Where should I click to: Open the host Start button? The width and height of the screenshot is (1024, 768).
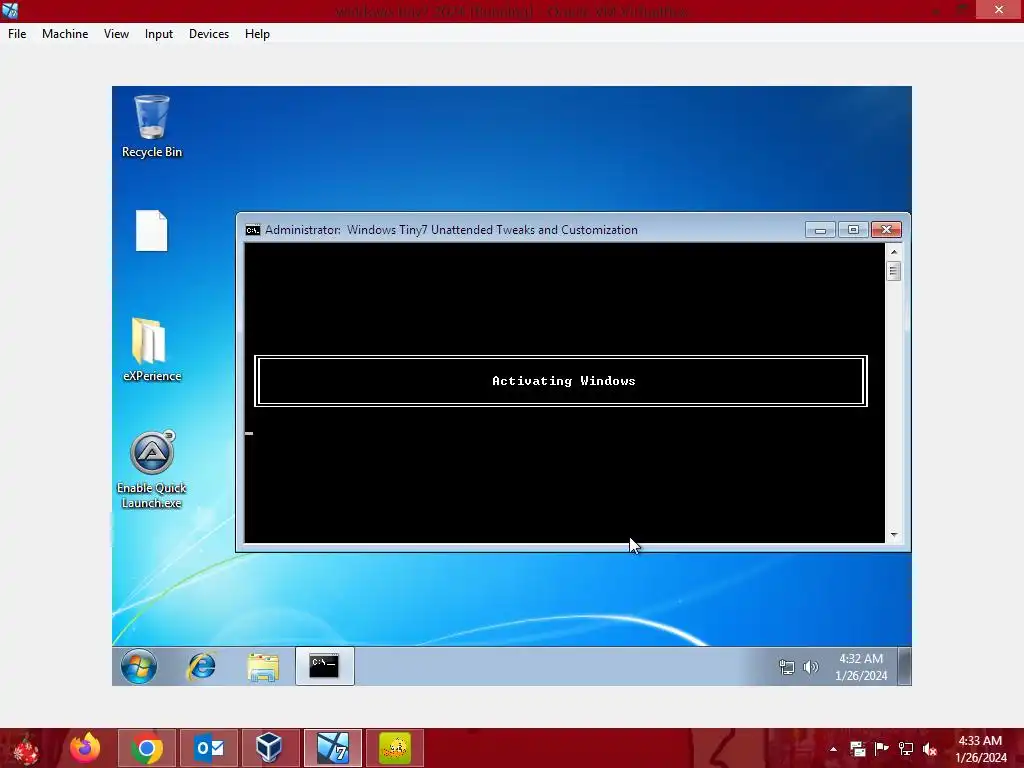pos(25,748)
